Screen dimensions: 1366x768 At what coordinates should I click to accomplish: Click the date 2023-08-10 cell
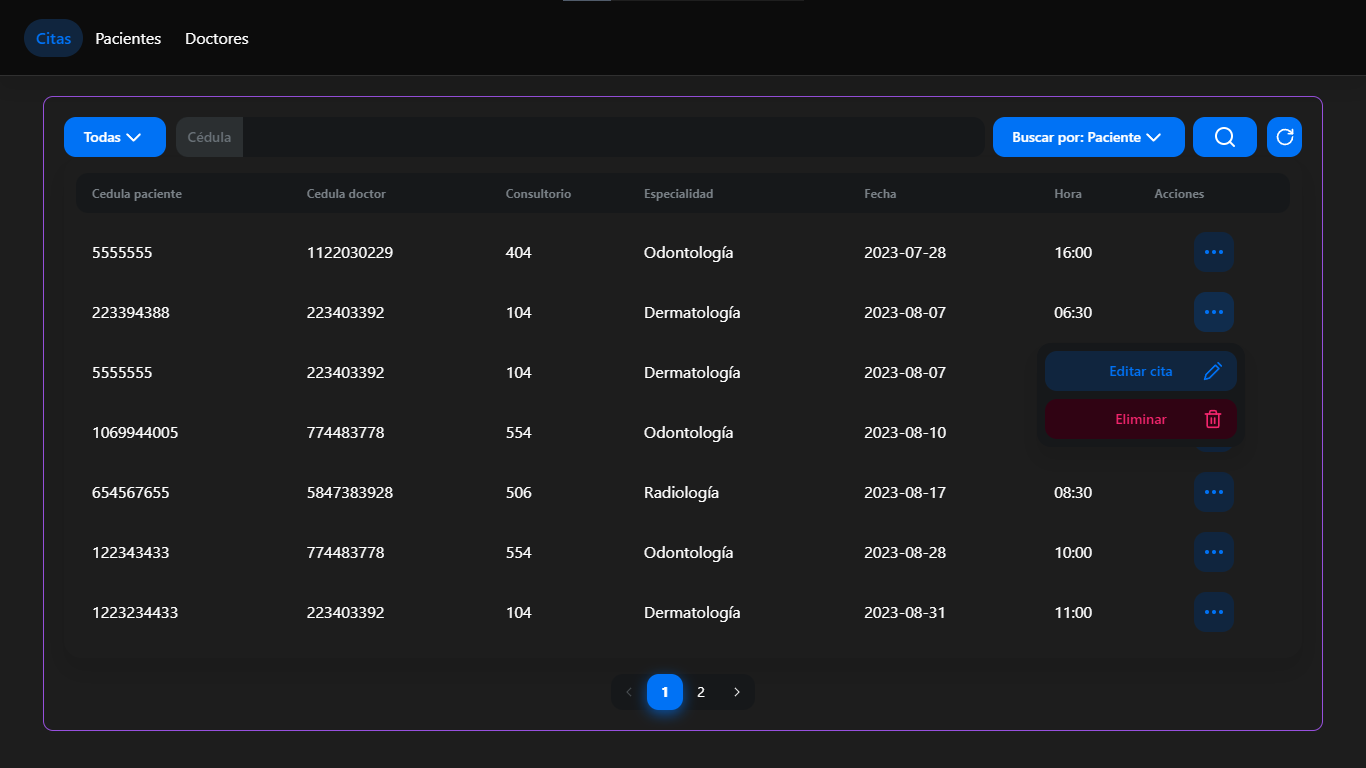(x=905, y=432)
